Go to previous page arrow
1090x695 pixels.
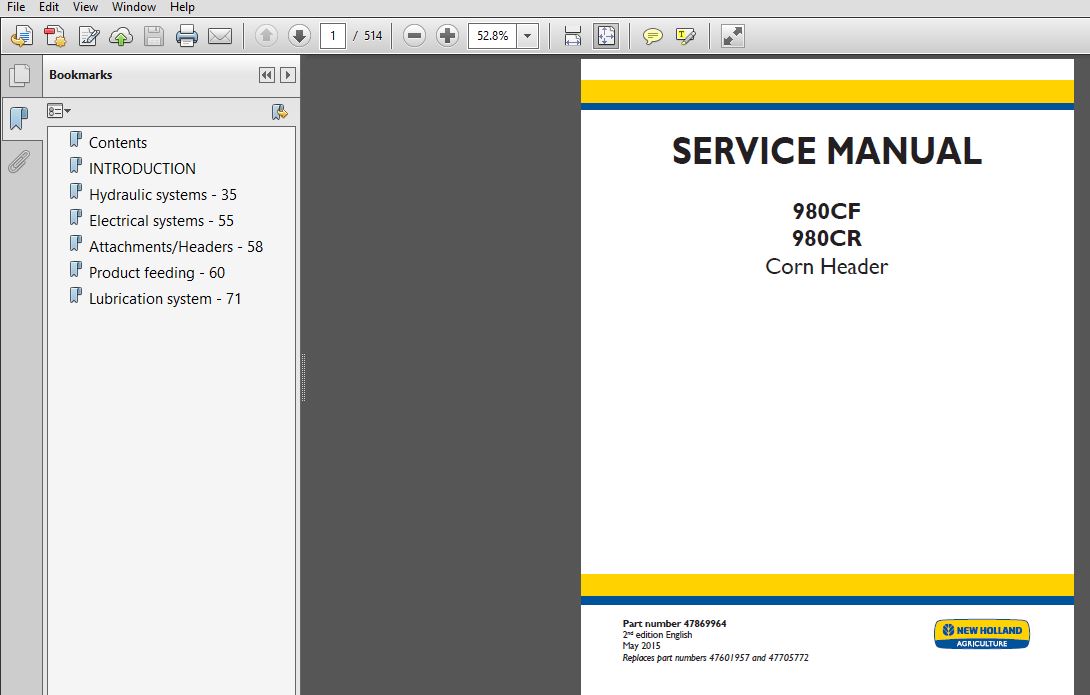click(x=266, y=35)
